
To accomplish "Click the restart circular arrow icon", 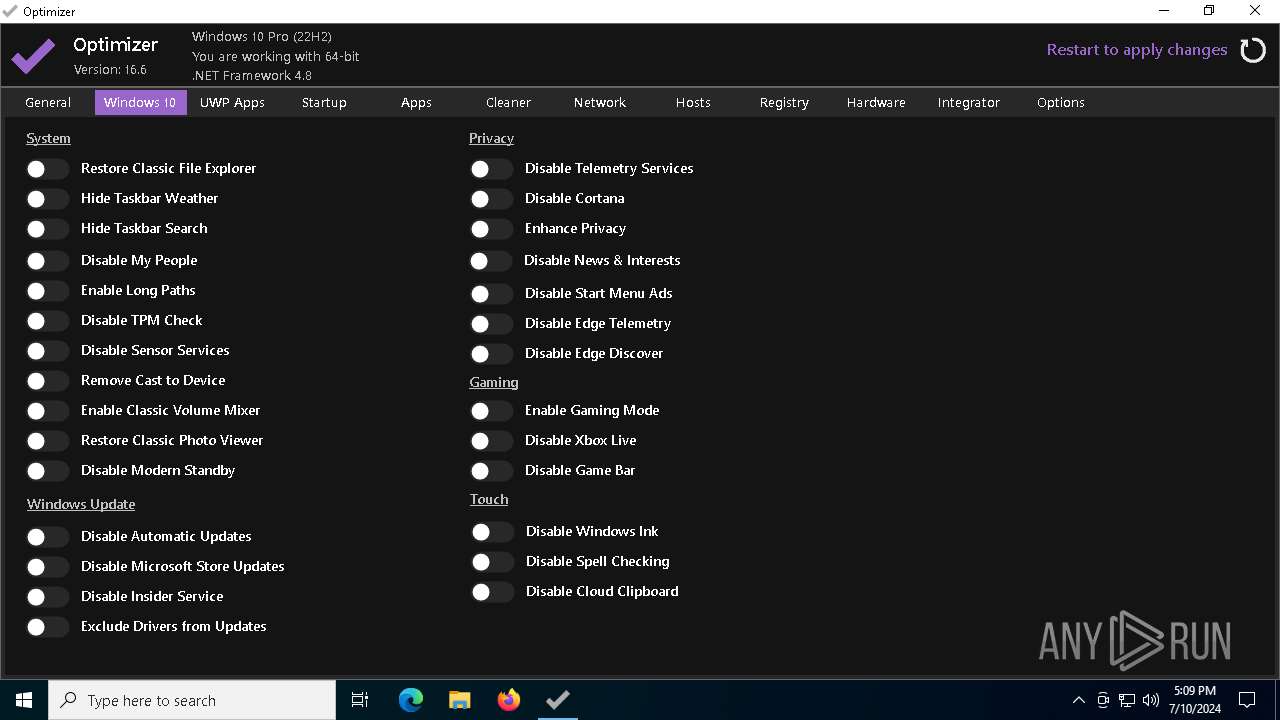I will (x=1253, y=50).
